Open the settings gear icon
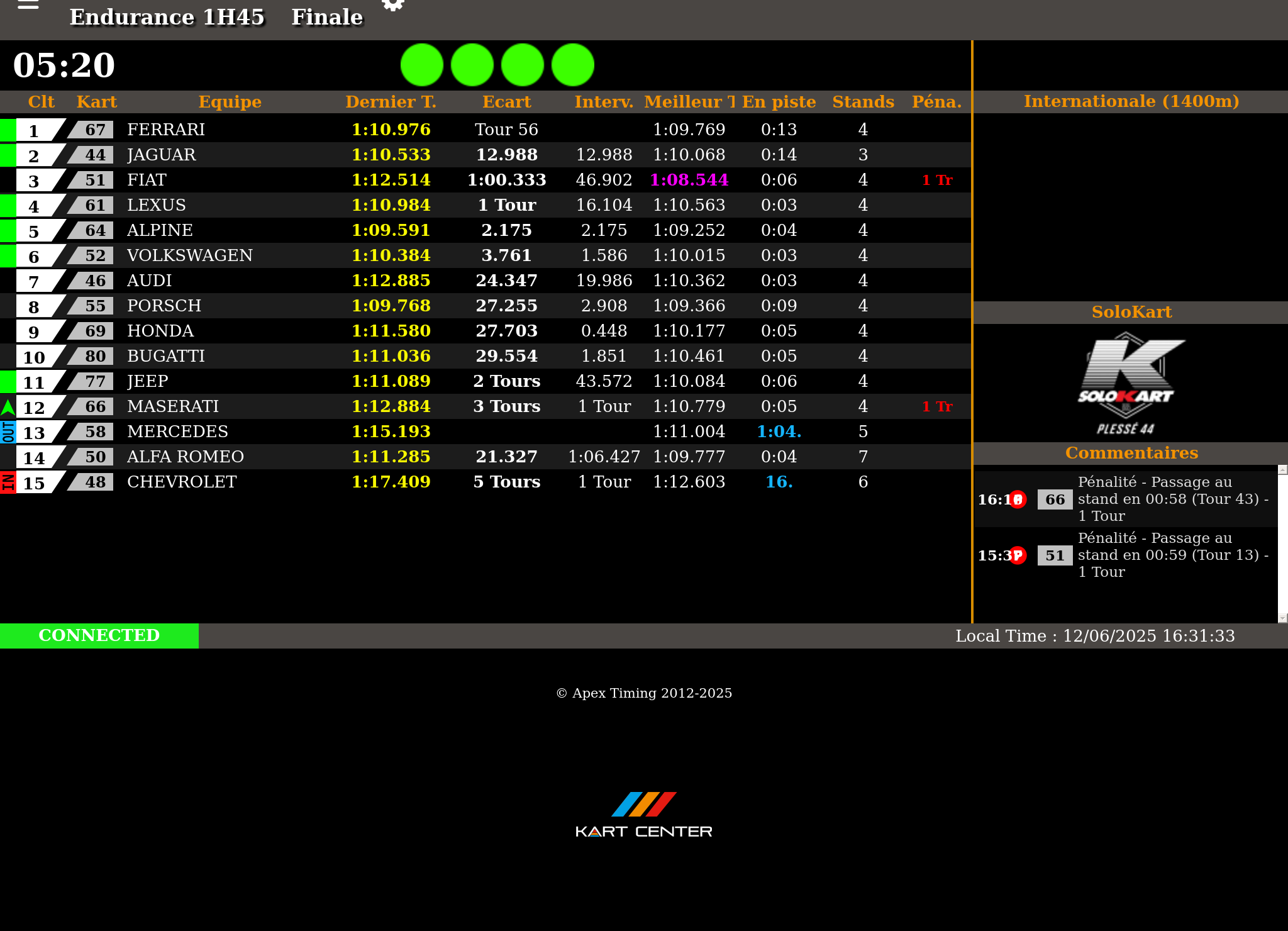 point(393,4)
